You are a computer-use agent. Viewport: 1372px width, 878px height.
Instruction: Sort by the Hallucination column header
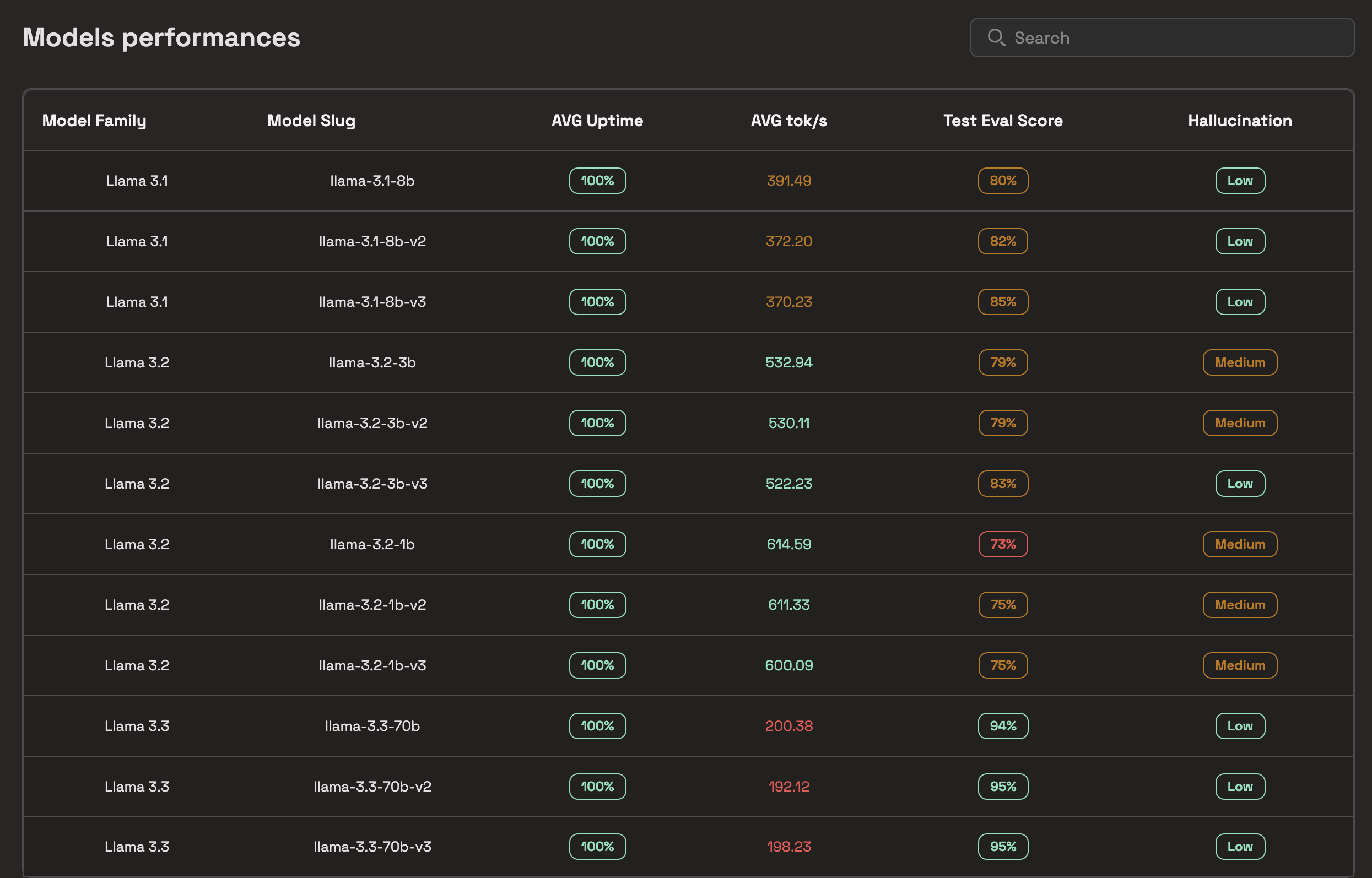point(1240,120)
